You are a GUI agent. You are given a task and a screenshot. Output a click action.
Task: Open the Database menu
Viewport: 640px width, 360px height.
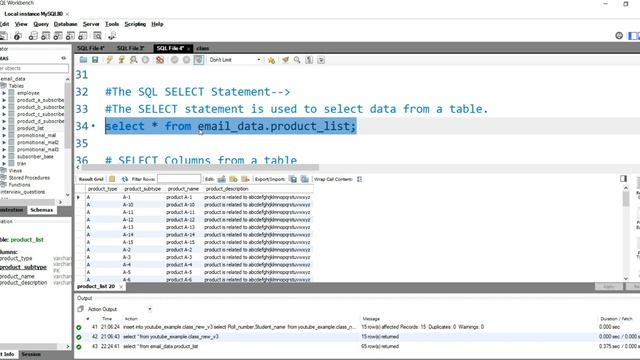pos(65,24)
